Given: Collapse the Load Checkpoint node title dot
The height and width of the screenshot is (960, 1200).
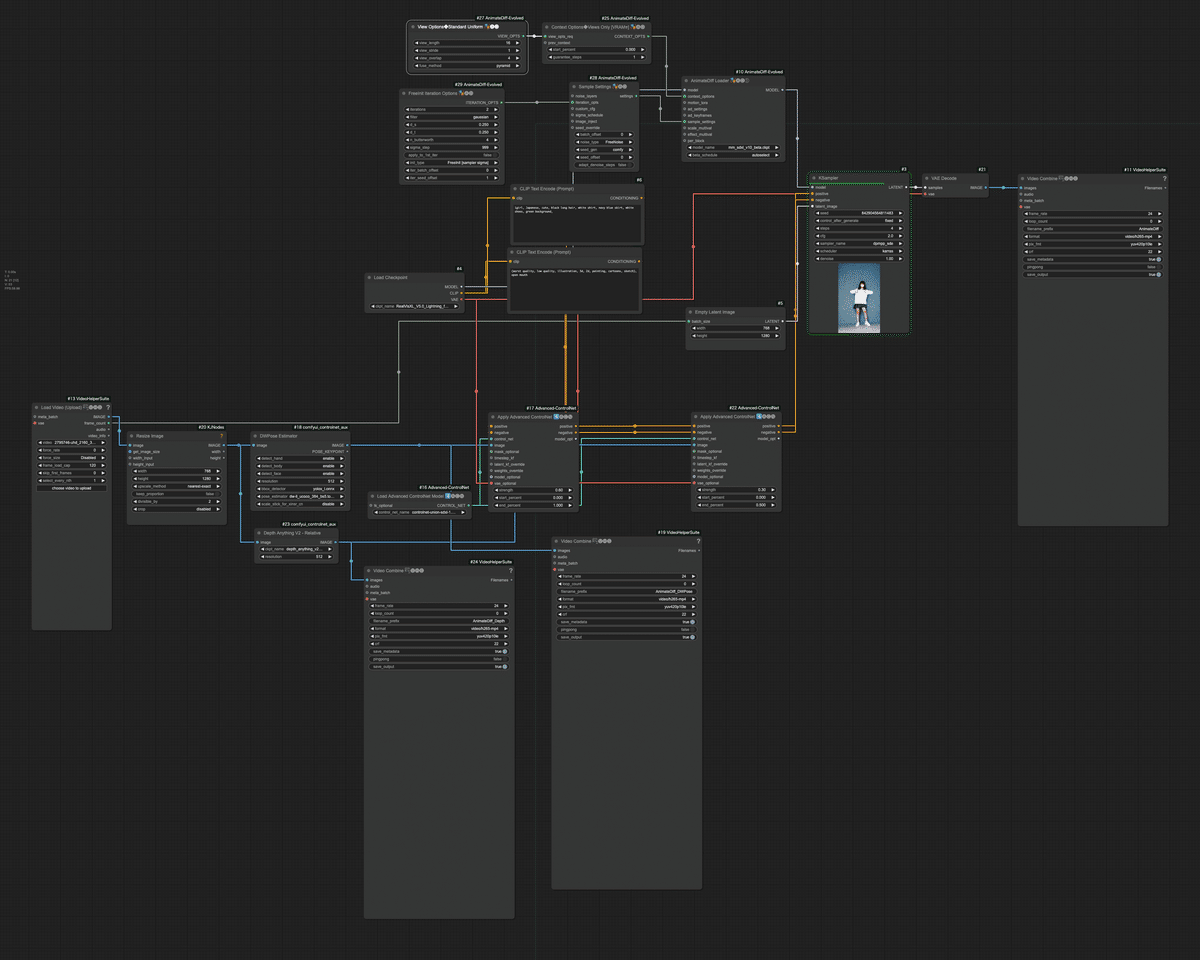Looking at the screenshot, I should (369, 277).
